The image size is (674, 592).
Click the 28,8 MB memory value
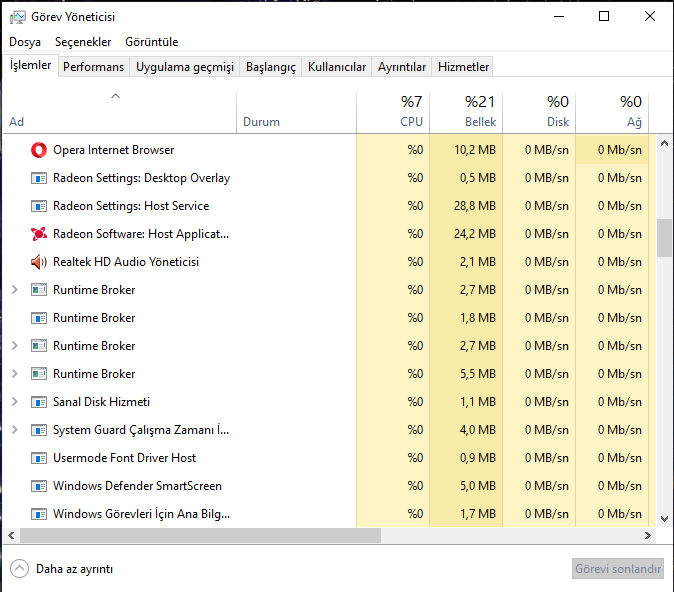coord(475,206)
